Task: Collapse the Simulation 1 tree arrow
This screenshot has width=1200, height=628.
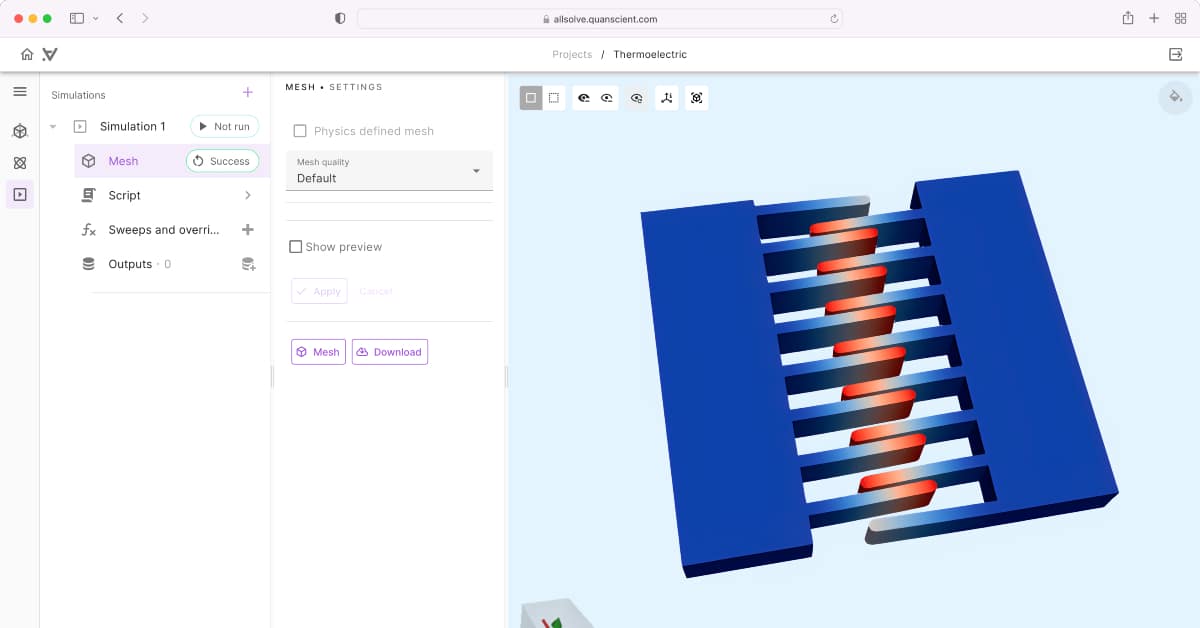Action: coord(53,127)
